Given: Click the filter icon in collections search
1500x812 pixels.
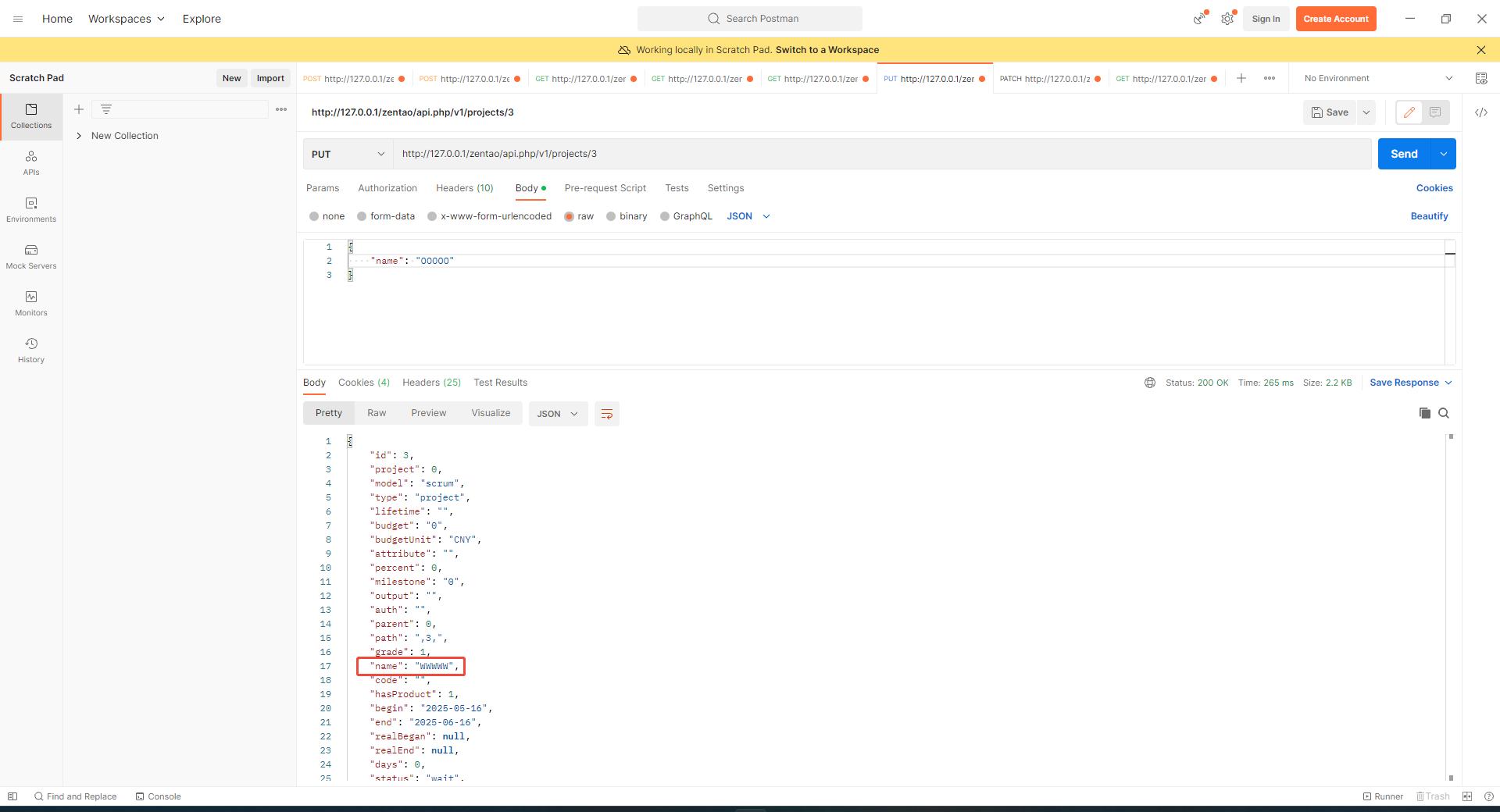Looking at the screenshot, I should 106,109.
